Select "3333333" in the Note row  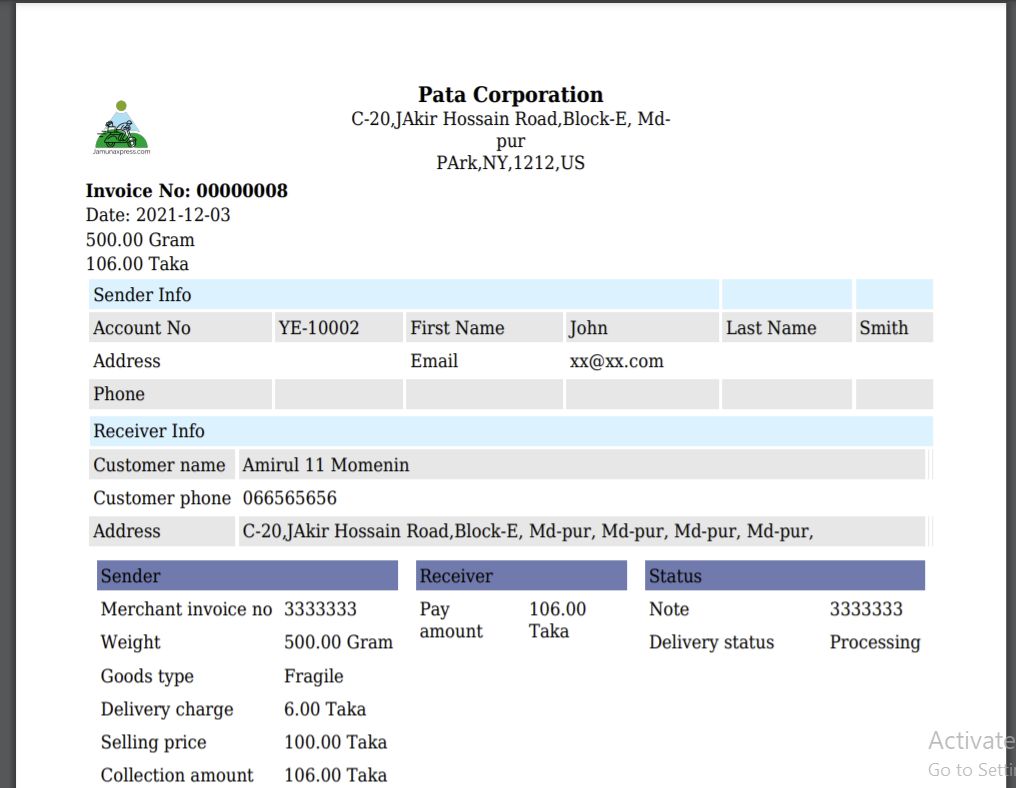[x=866, y=609]
